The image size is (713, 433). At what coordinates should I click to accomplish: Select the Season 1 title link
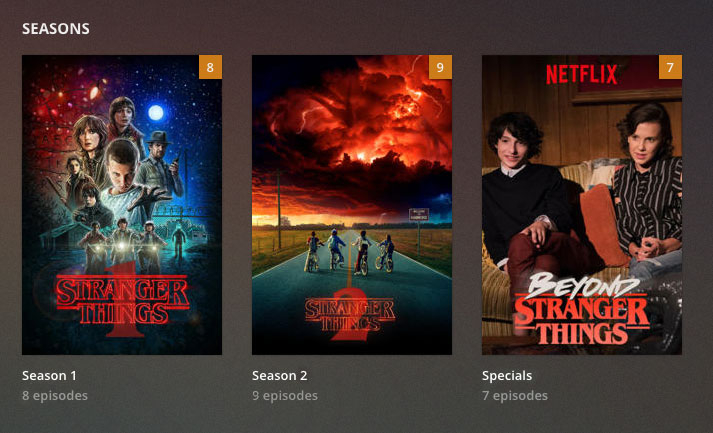click(50, 376)
